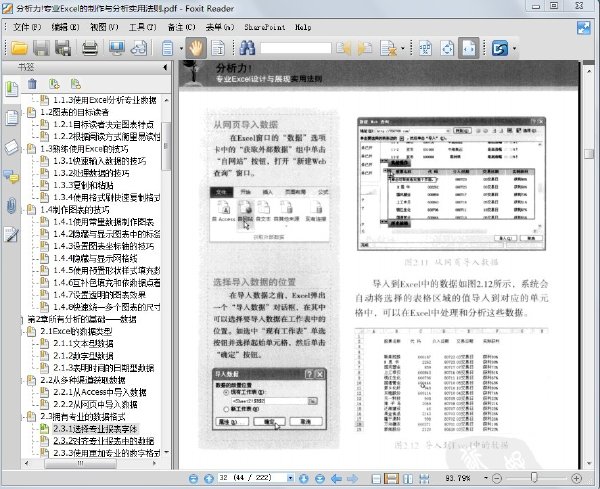
Task: Zoom out with the minus button
Action: point(497,478)
